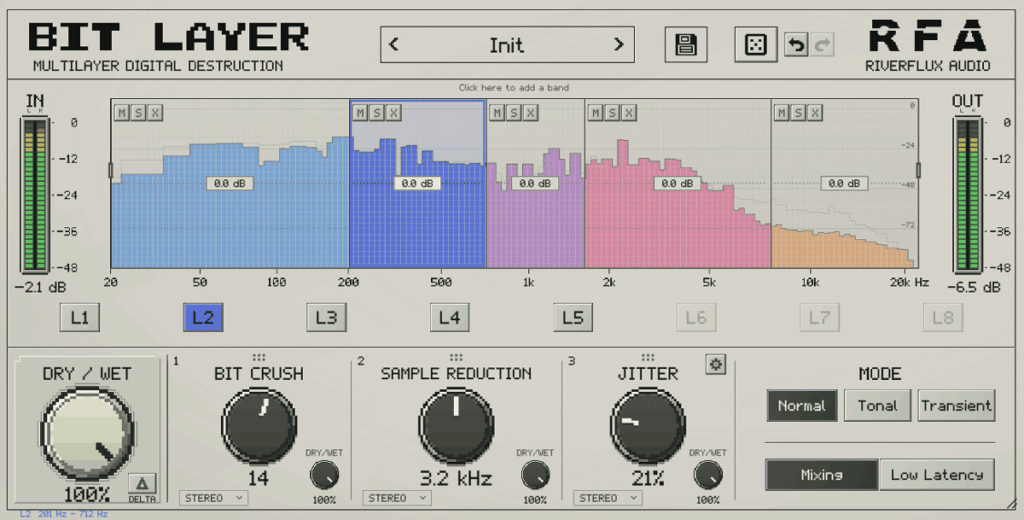Select layer L4 tab
This screenshot has height=520, width=1024.
pos(449,318)
